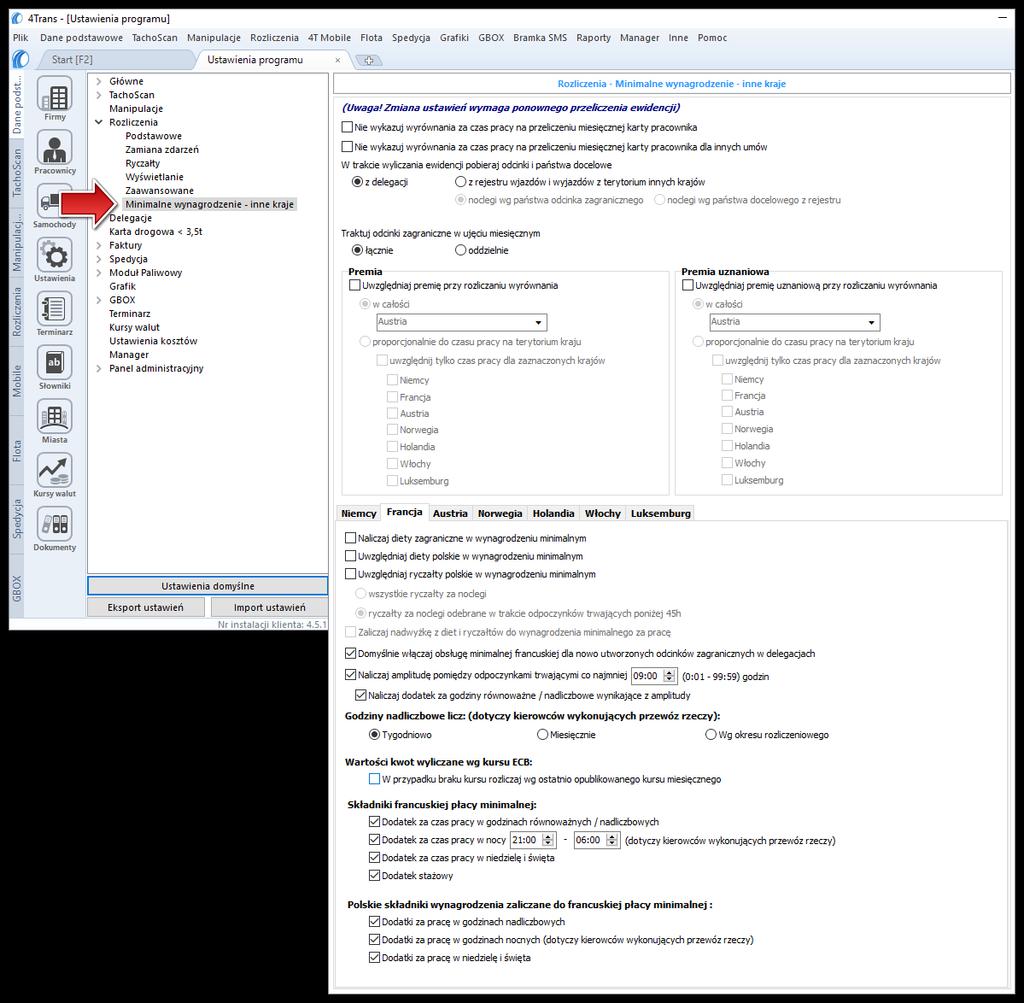Viewport: 1024px width, 1003px height.
Task: Select 'Wg okresu rozliczeniowego' radio
Action: (x=711, y=735)
